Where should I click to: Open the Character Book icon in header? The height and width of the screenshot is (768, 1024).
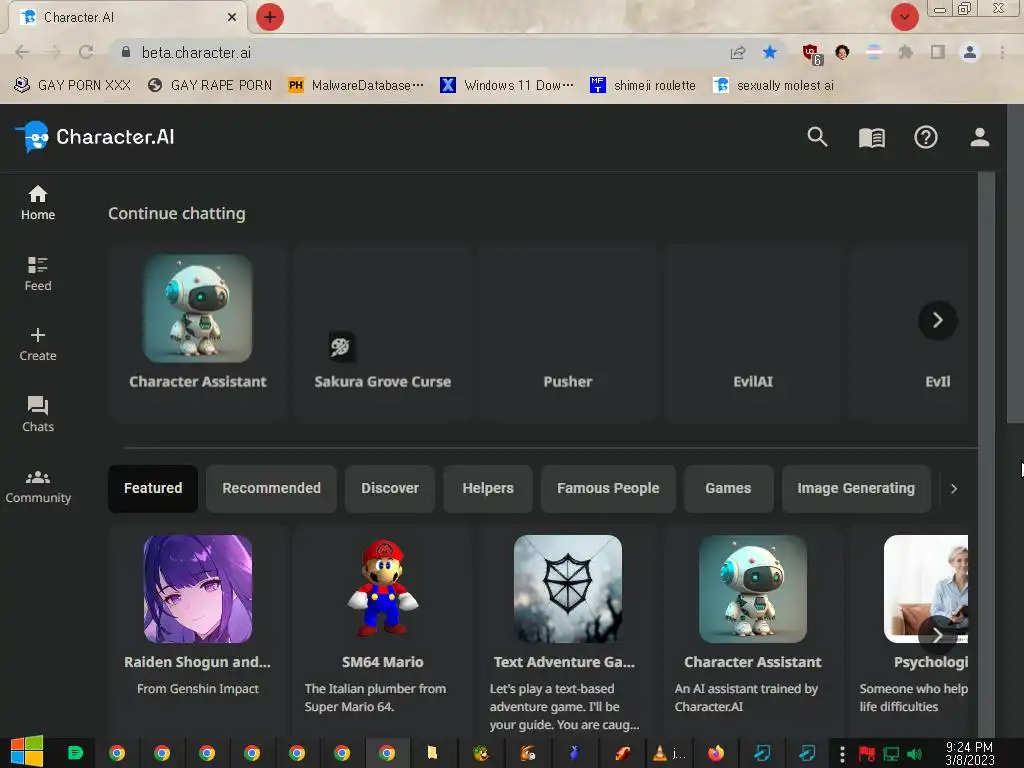point(871,137)
